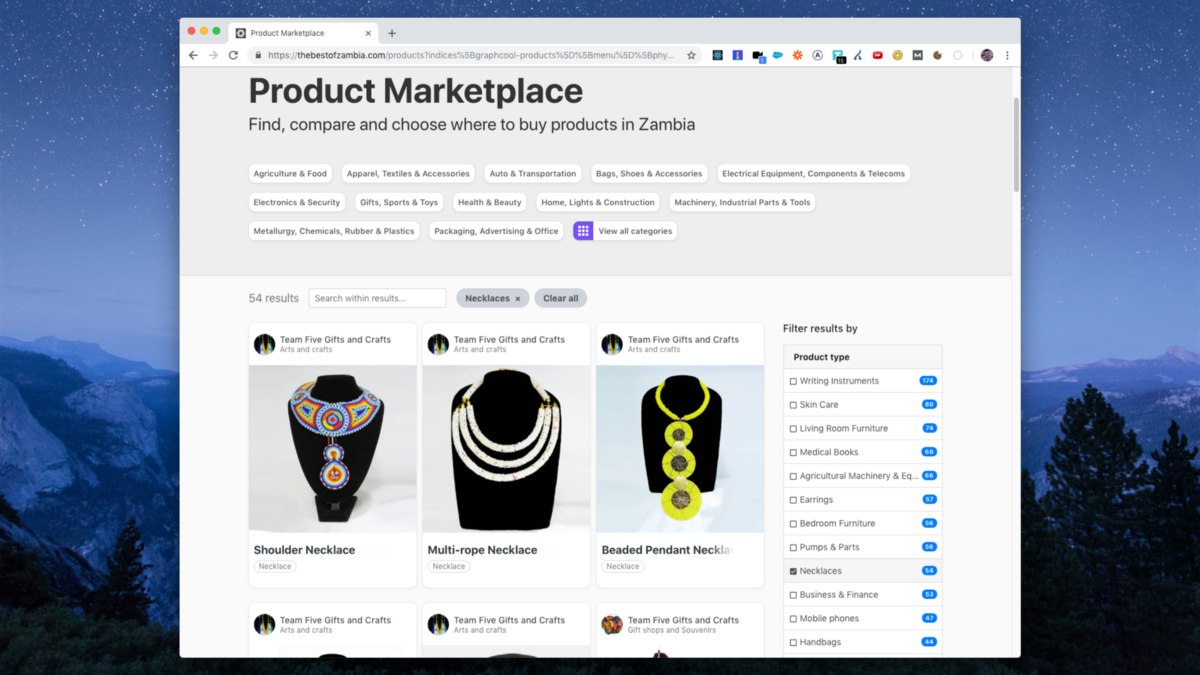The image size is (1200, 675).
Task: Open the dark M extension icon
Action: coord(917,56)
